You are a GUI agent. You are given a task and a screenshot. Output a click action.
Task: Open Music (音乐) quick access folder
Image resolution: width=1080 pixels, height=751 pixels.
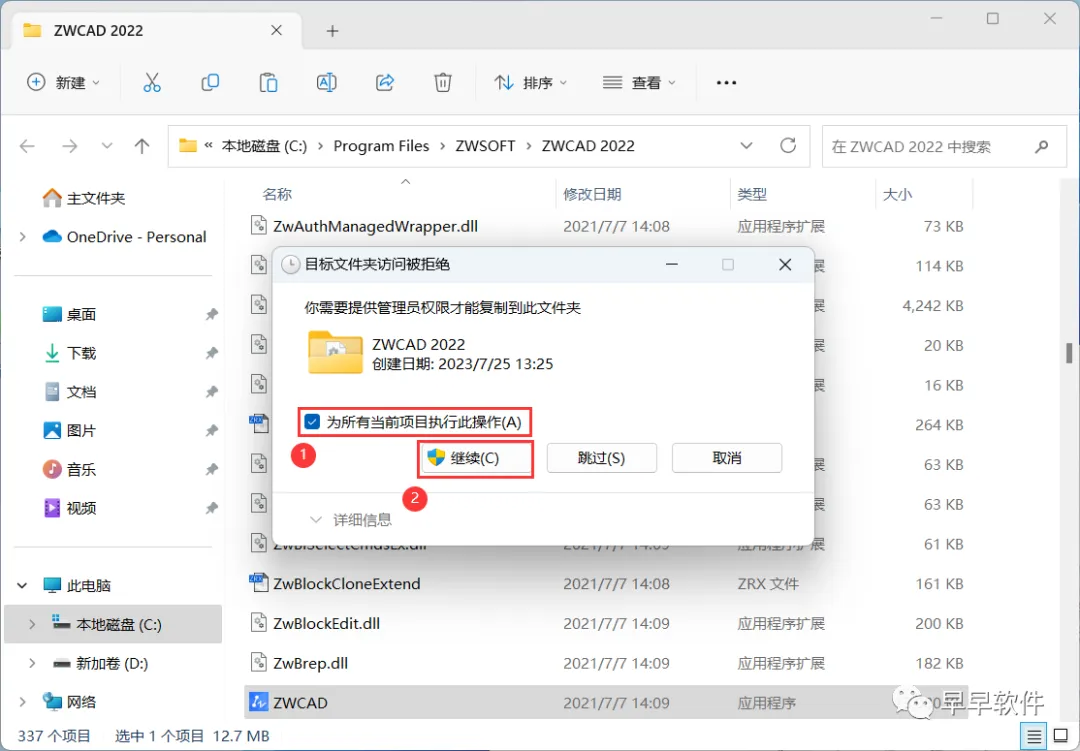pyautogui.click(x=69, y=470)
